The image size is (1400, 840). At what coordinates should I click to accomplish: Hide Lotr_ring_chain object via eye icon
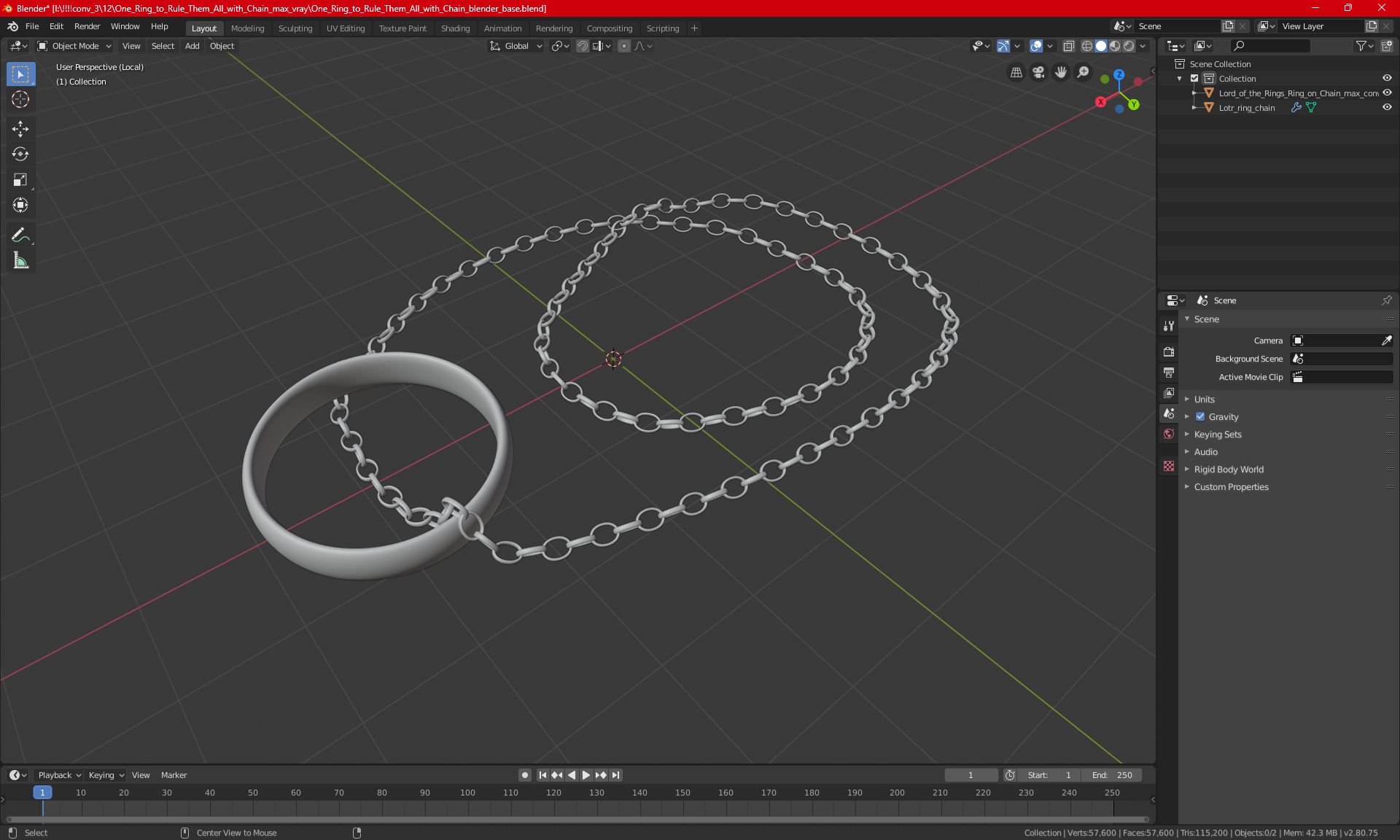pyautogui.click(x=1387, y=108)
